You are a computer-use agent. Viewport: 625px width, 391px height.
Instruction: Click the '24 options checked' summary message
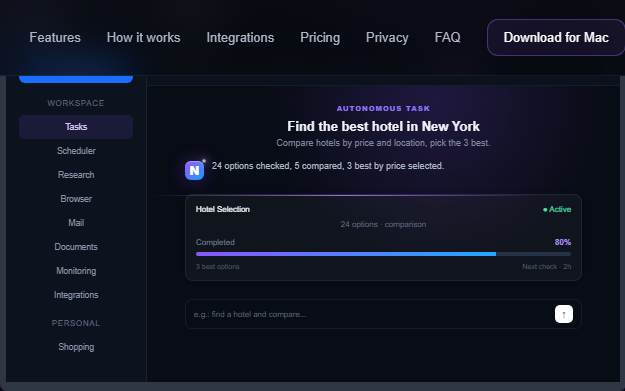[328, 166]
